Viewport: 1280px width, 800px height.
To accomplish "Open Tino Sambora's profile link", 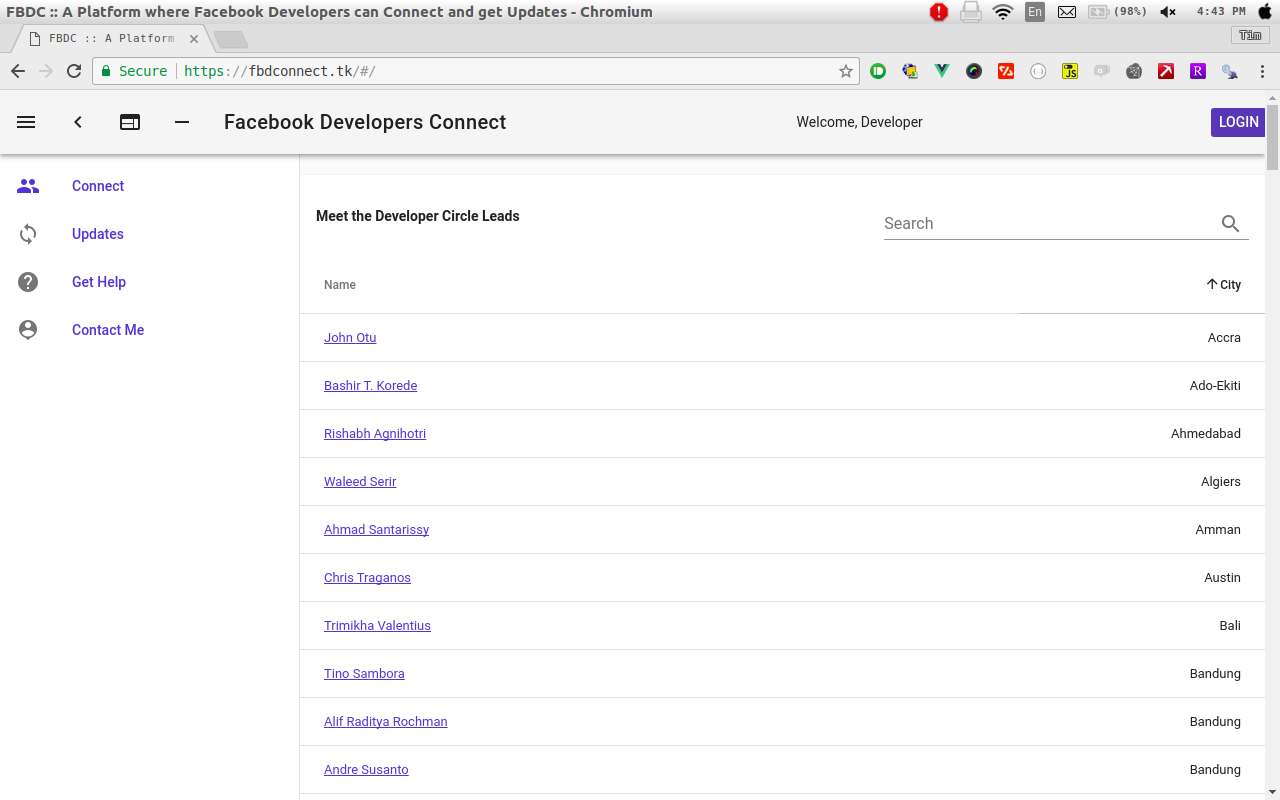I will click(x=364, y=674).
